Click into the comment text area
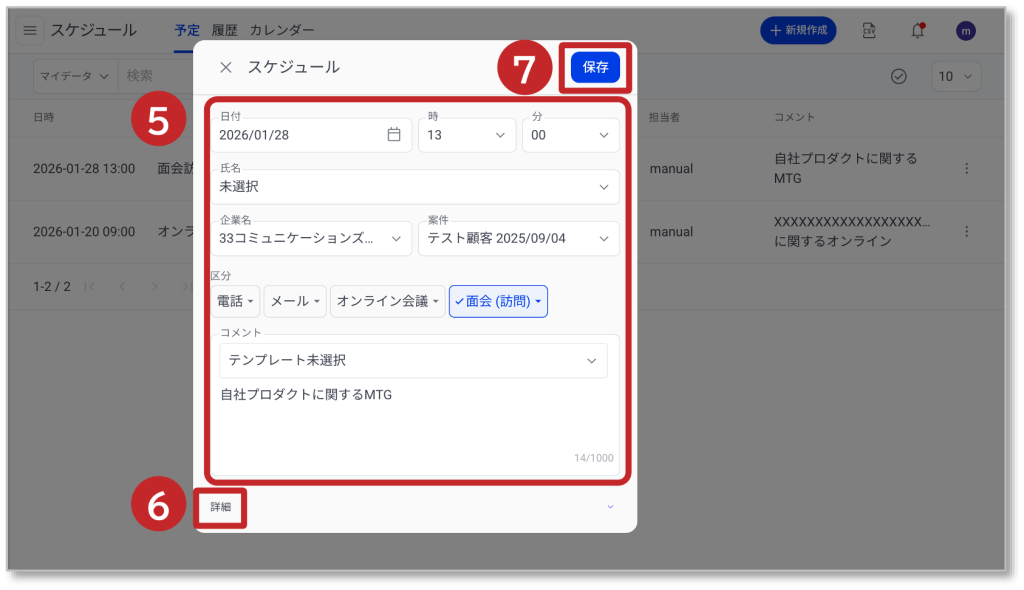This screenshot has height=590, width=1024. (x=413, y=420)
